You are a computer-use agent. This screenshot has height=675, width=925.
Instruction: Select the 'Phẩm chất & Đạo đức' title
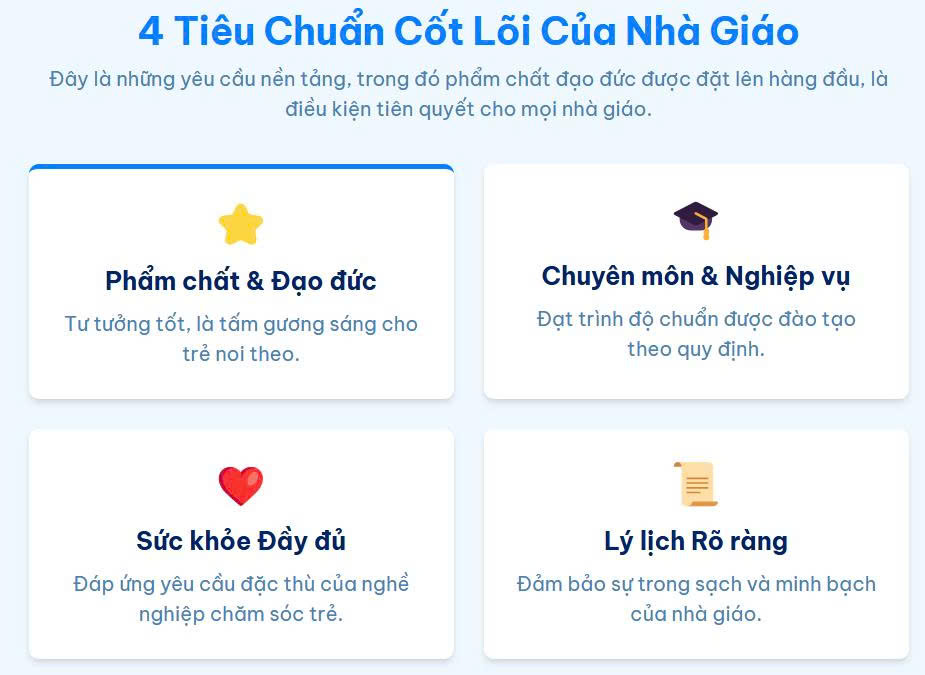pyautogui.click(x=241, y=281)
